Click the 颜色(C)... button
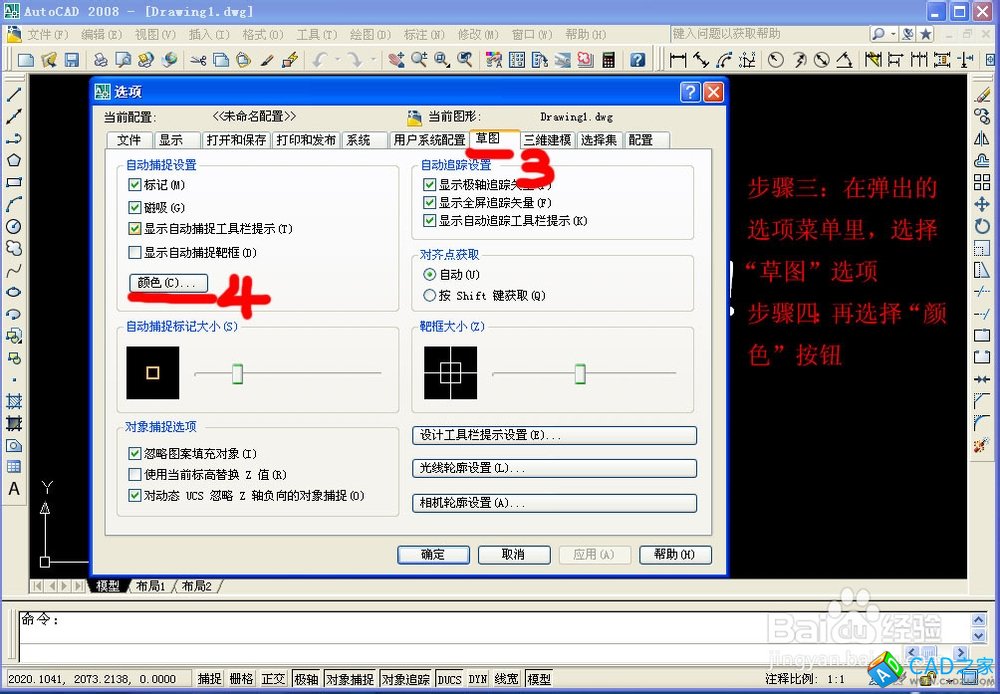The height and width of the screenshot is (694, 1000). coord(168,283)
